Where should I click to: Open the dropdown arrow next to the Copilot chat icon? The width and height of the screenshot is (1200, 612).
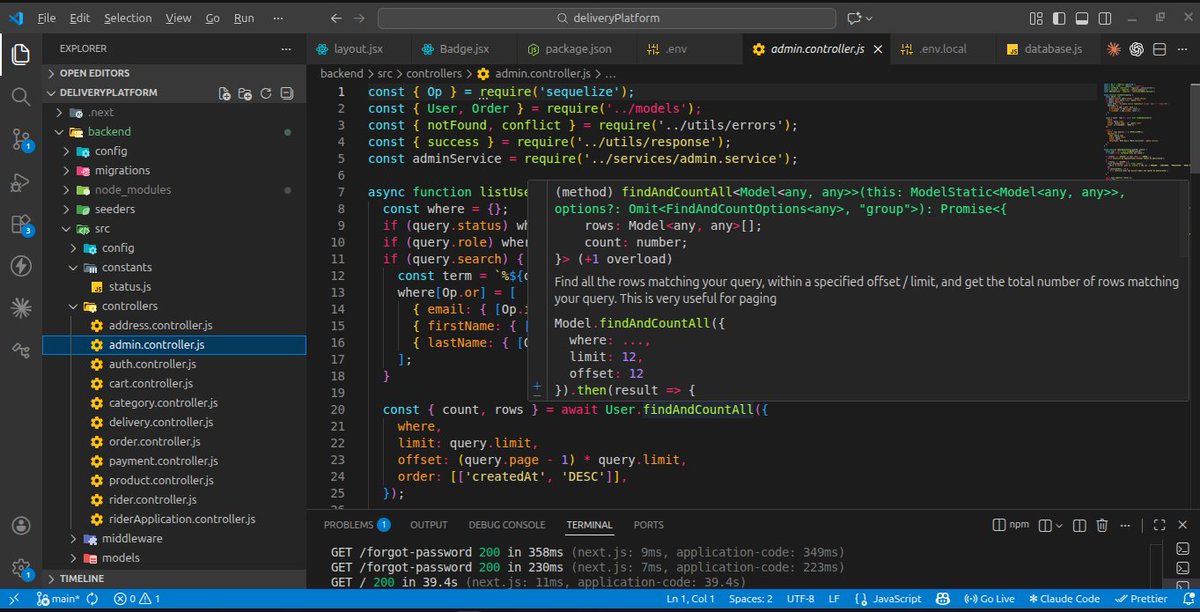869,18
